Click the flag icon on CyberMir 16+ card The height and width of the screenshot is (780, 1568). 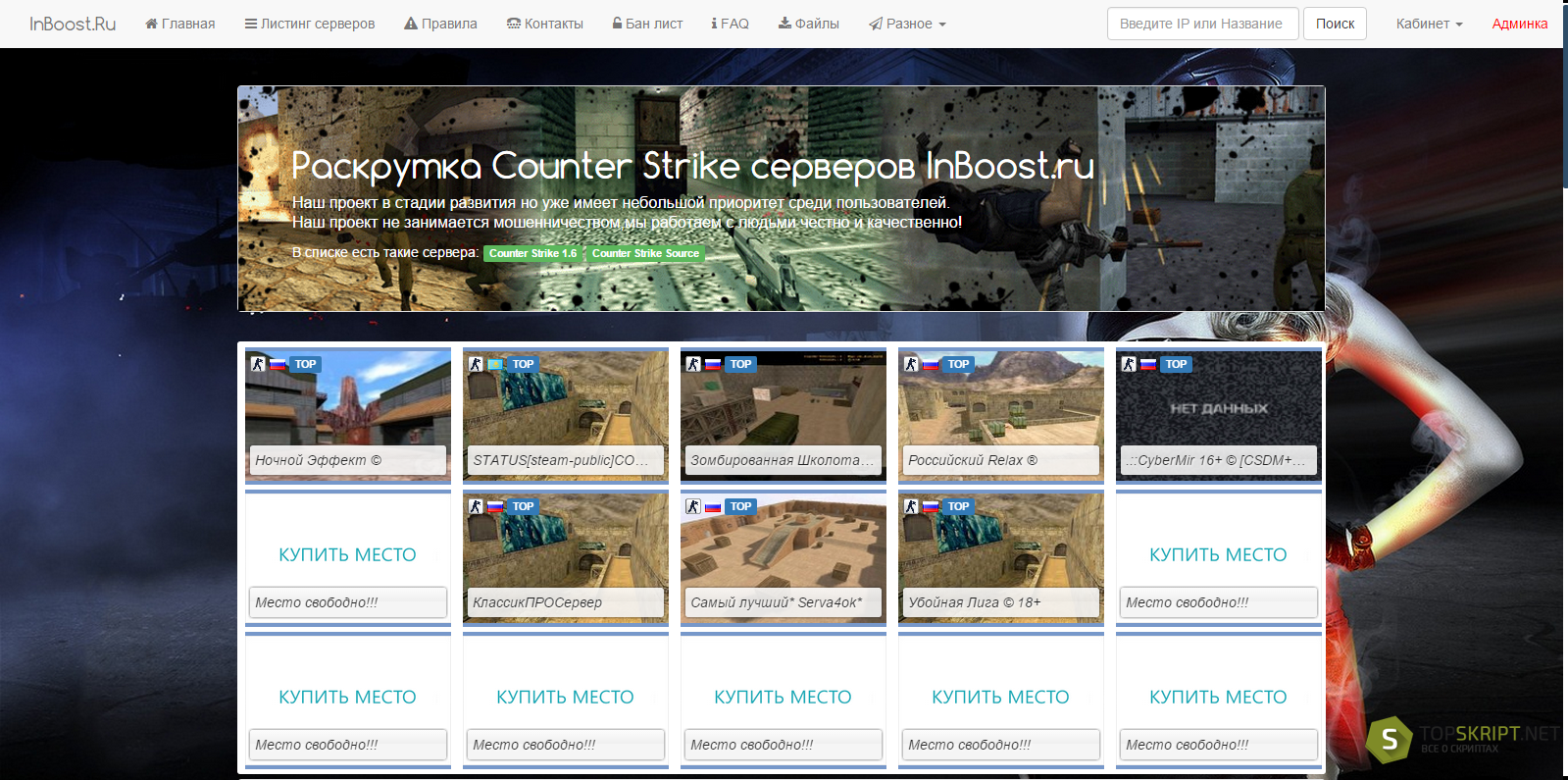[1149, 364]
